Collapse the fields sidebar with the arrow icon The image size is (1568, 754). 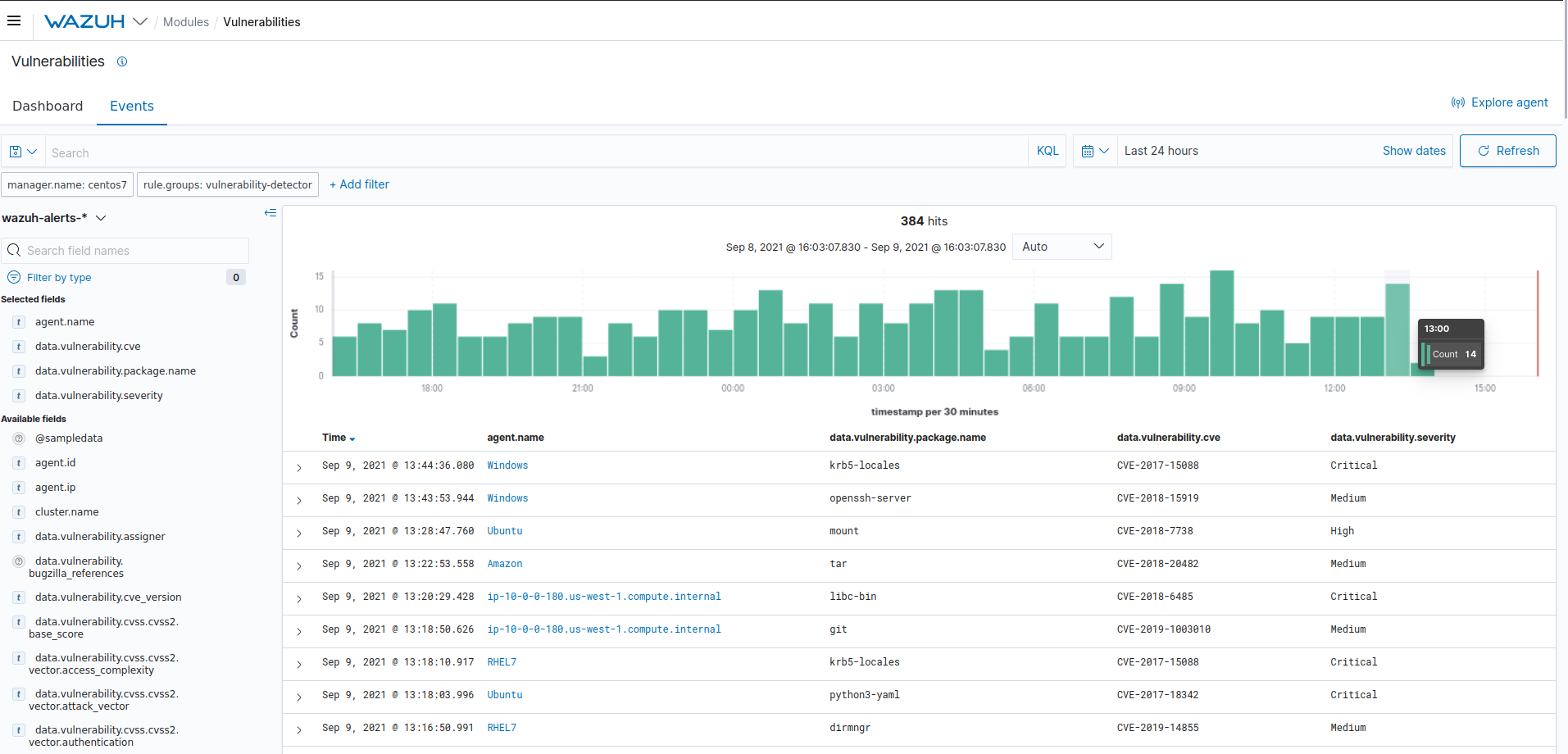coord(270,213)
